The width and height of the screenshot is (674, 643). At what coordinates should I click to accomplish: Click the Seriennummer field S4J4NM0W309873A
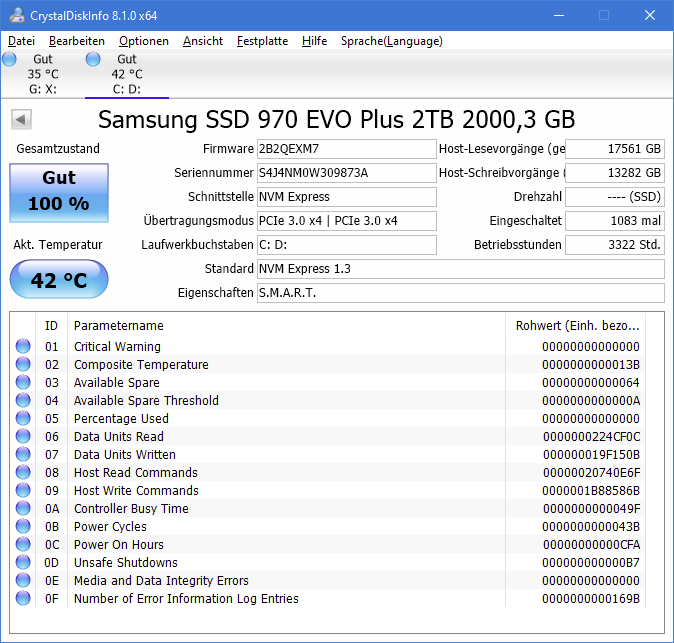pos(346,173)
